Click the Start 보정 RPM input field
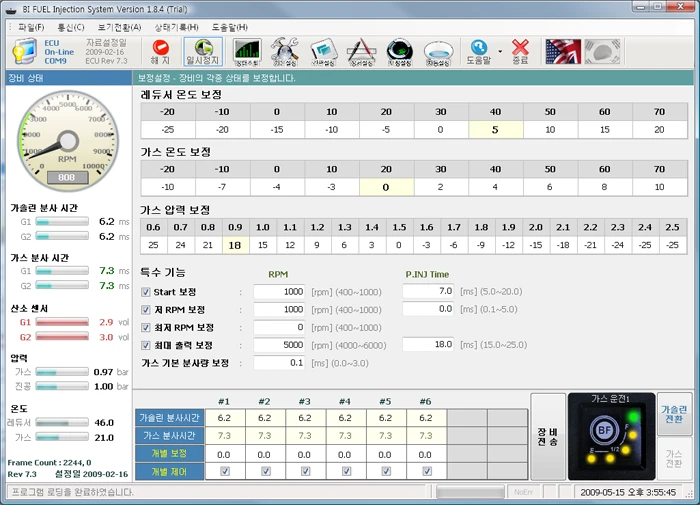Image resolution: width=700 pixels, height=505 pixels. [x=279, y=292]
